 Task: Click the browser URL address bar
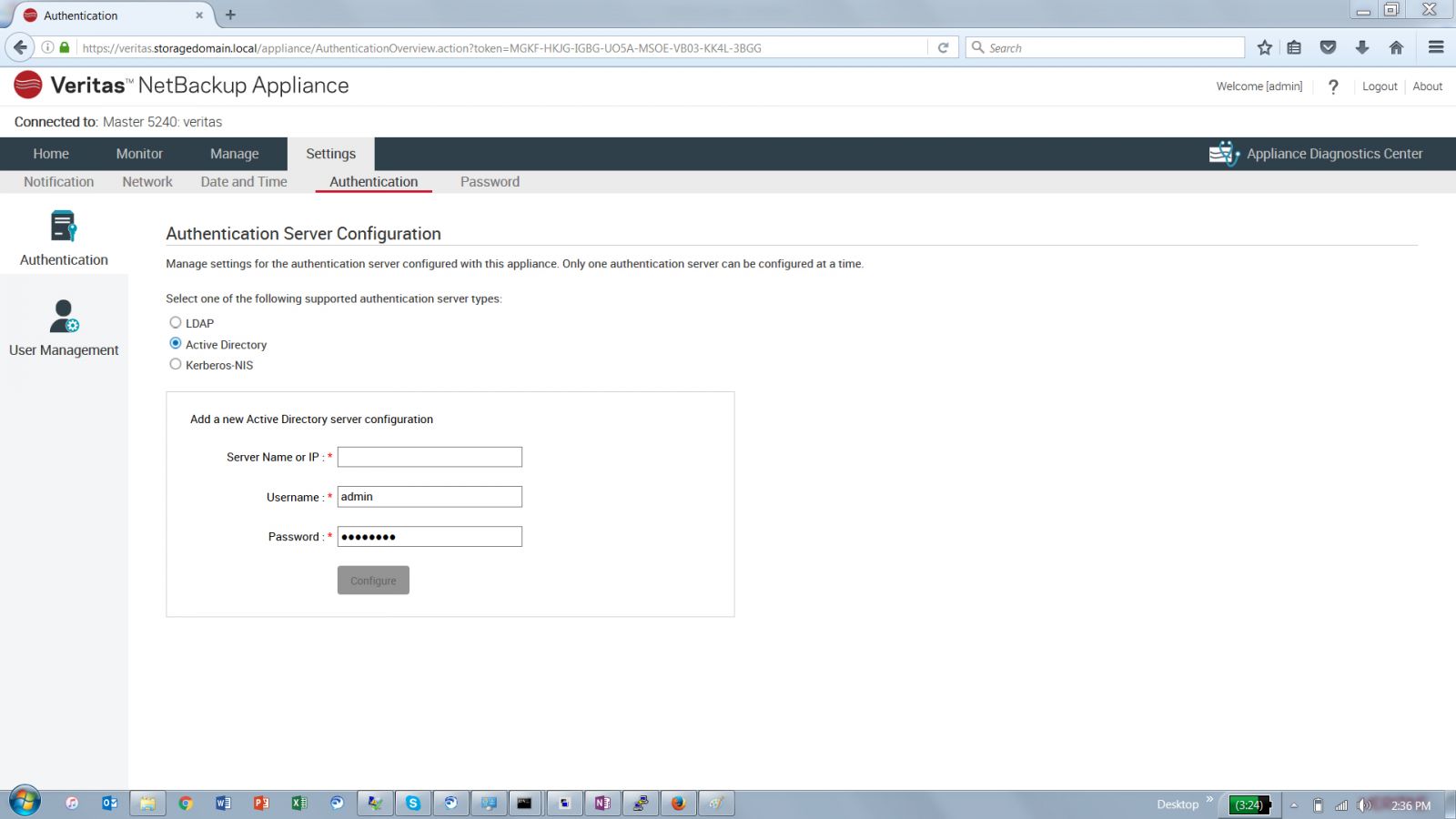(502, 47)
